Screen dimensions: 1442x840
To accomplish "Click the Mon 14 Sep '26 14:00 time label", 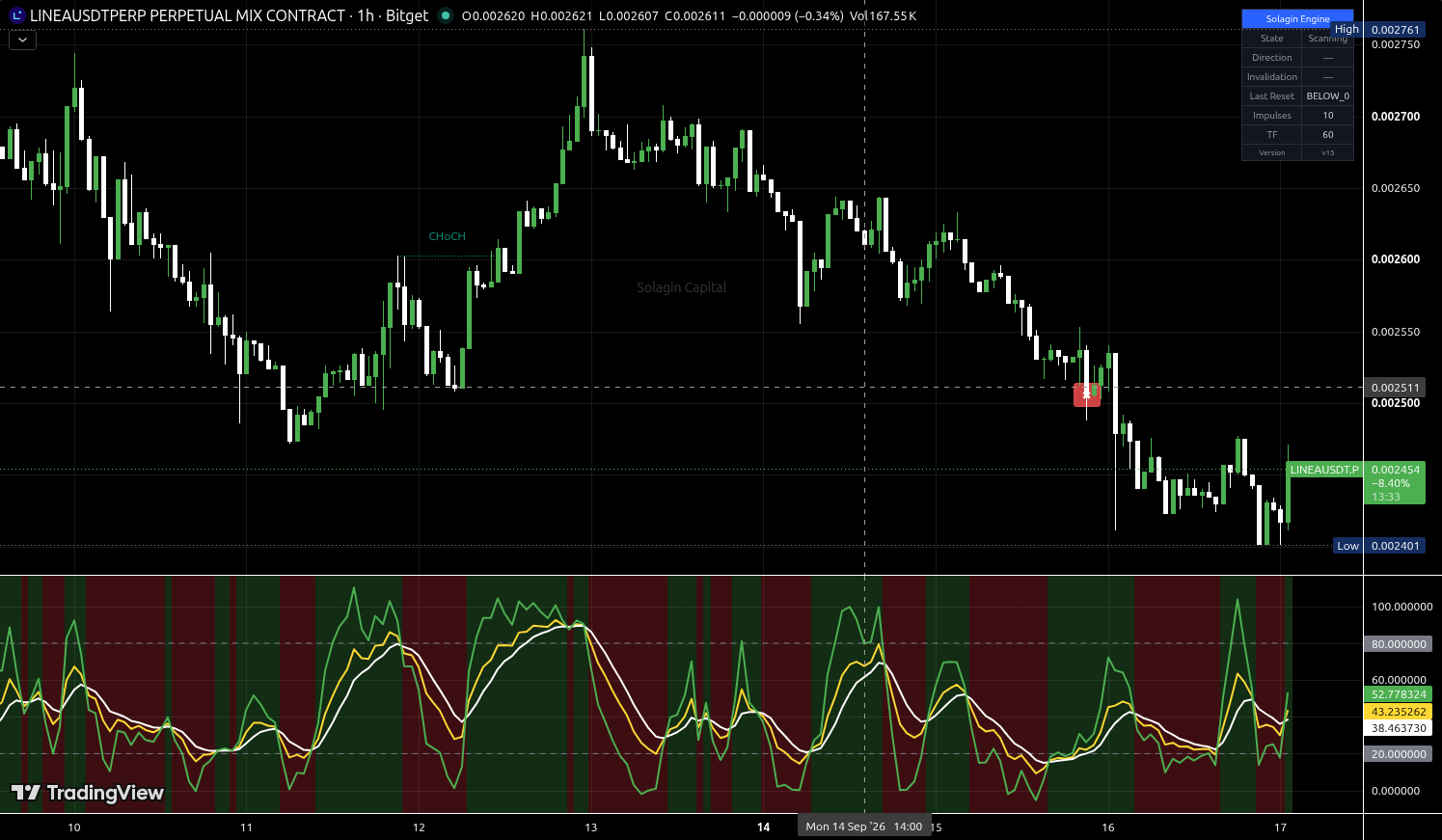I will pyautogui.click(x=864, y=826).
